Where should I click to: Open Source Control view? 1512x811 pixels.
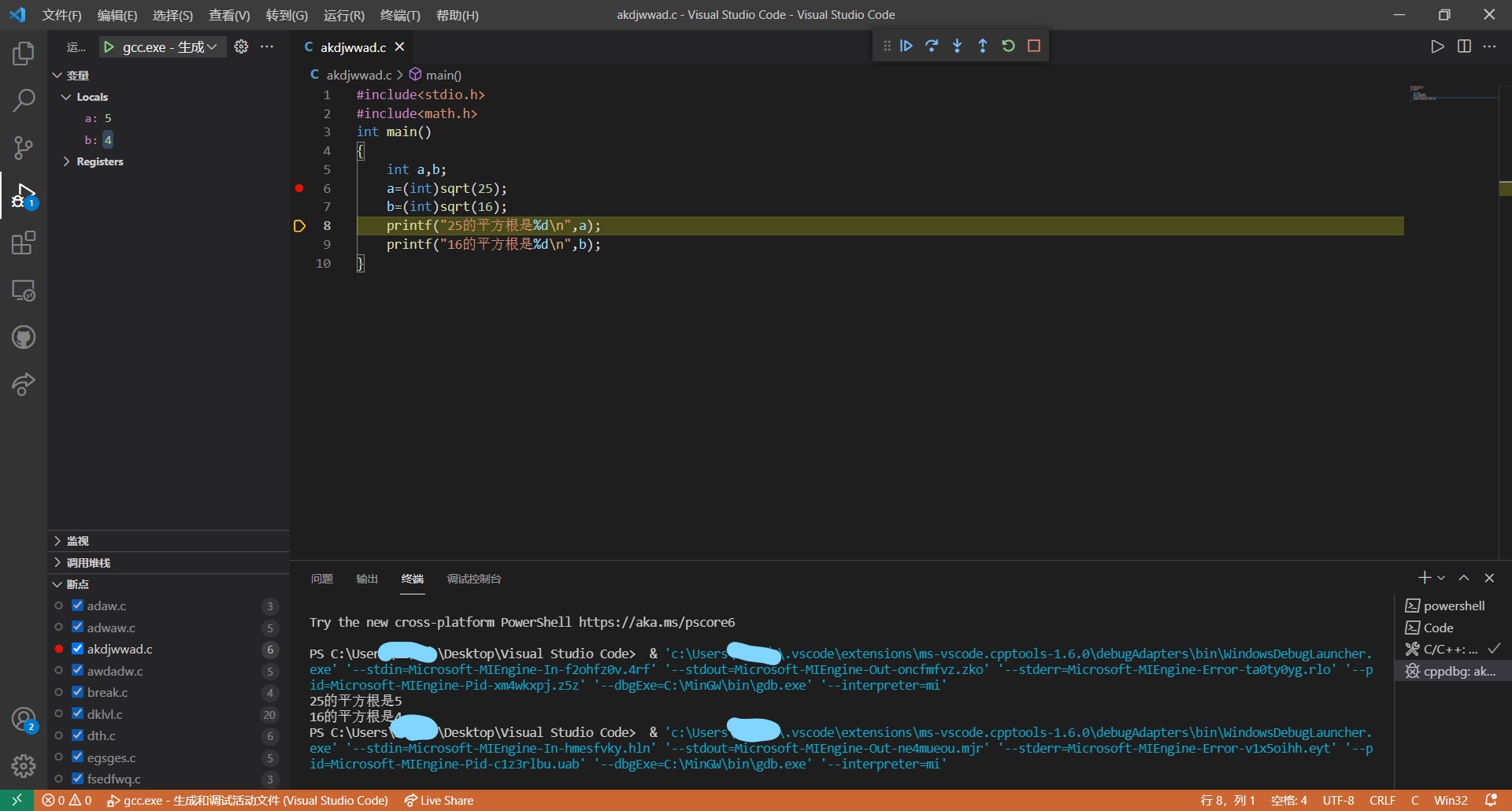[x=24, y=148]
